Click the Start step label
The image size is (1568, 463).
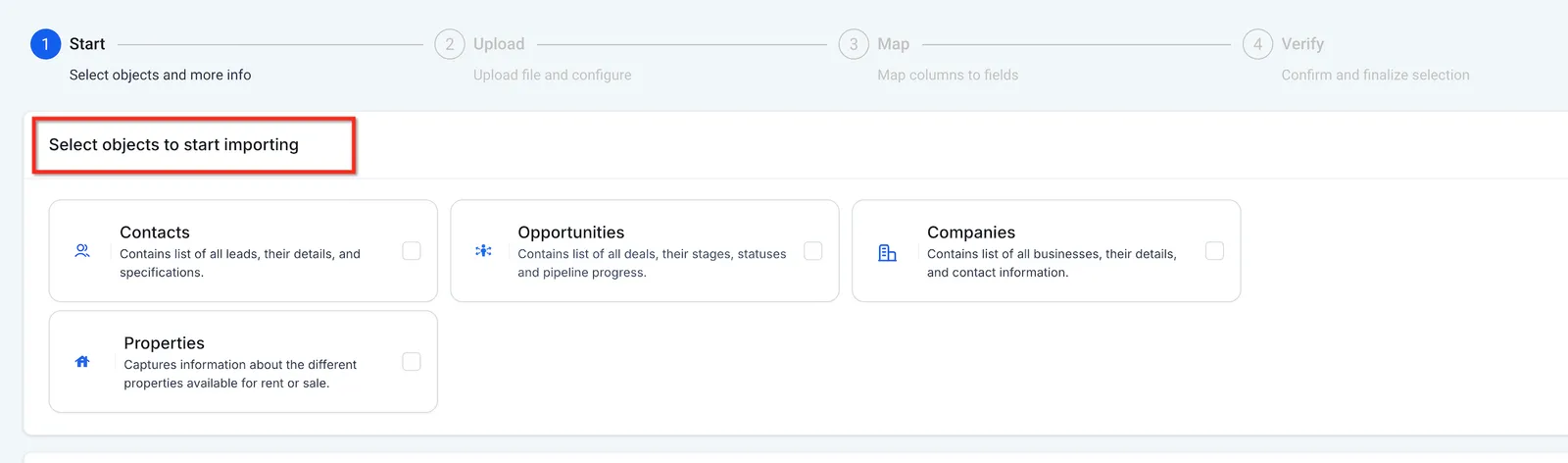(87, 44)
